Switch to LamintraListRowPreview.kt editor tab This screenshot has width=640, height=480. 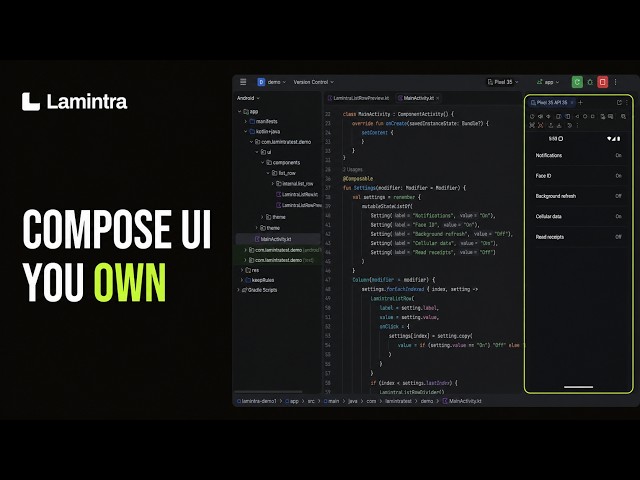(x=359, y=98)
